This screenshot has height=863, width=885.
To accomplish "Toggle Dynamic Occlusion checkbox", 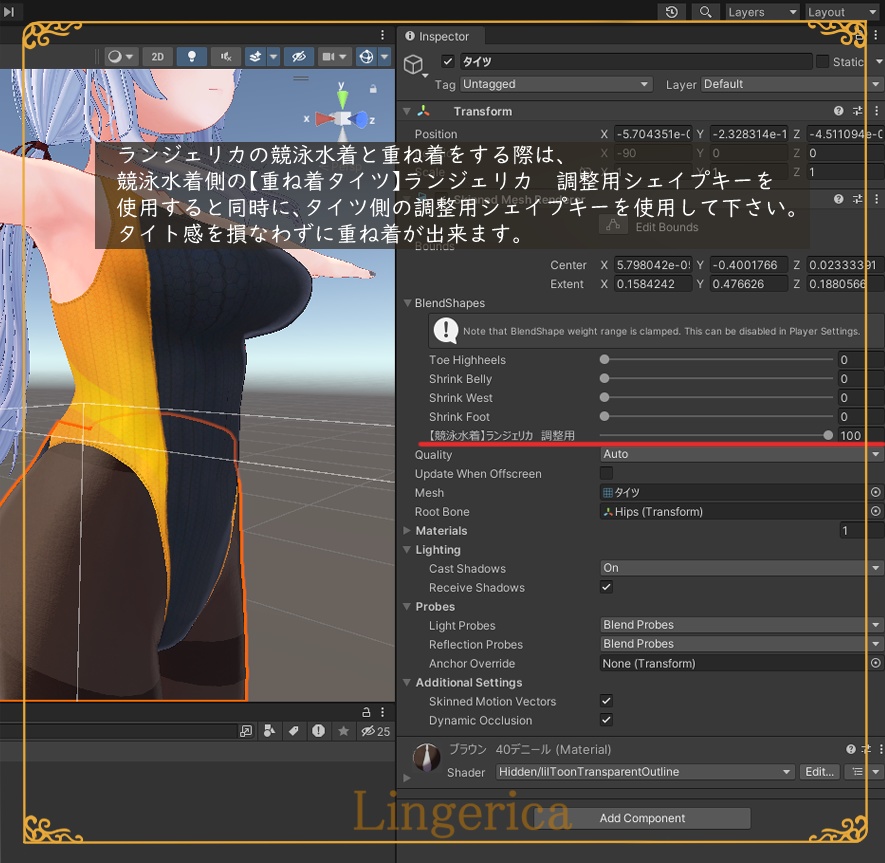I will coord(606,720).
